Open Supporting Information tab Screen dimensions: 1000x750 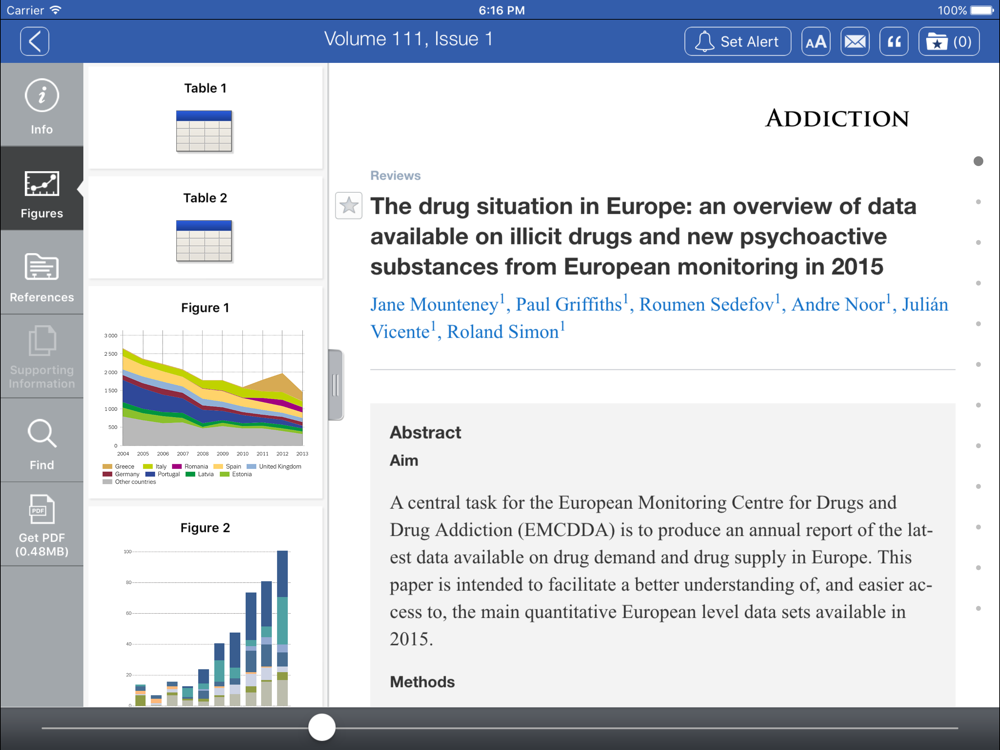41,357
